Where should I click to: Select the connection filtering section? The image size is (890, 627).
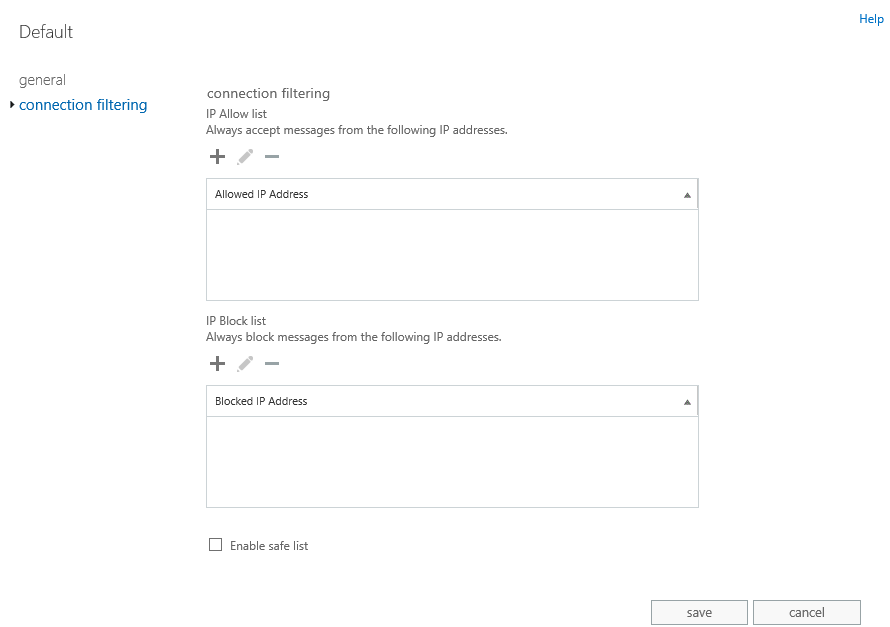(83, 105)
